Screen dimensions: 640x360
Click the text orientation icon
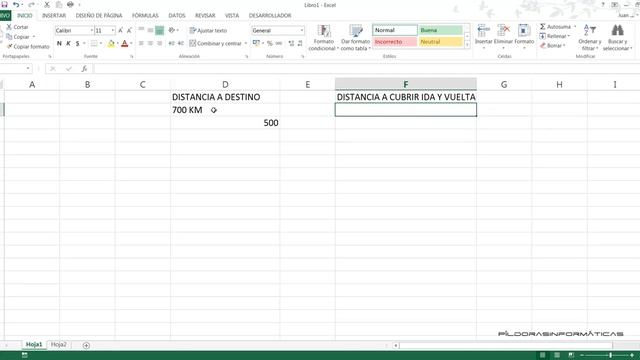pyautogui.click(x=171, y=30)
